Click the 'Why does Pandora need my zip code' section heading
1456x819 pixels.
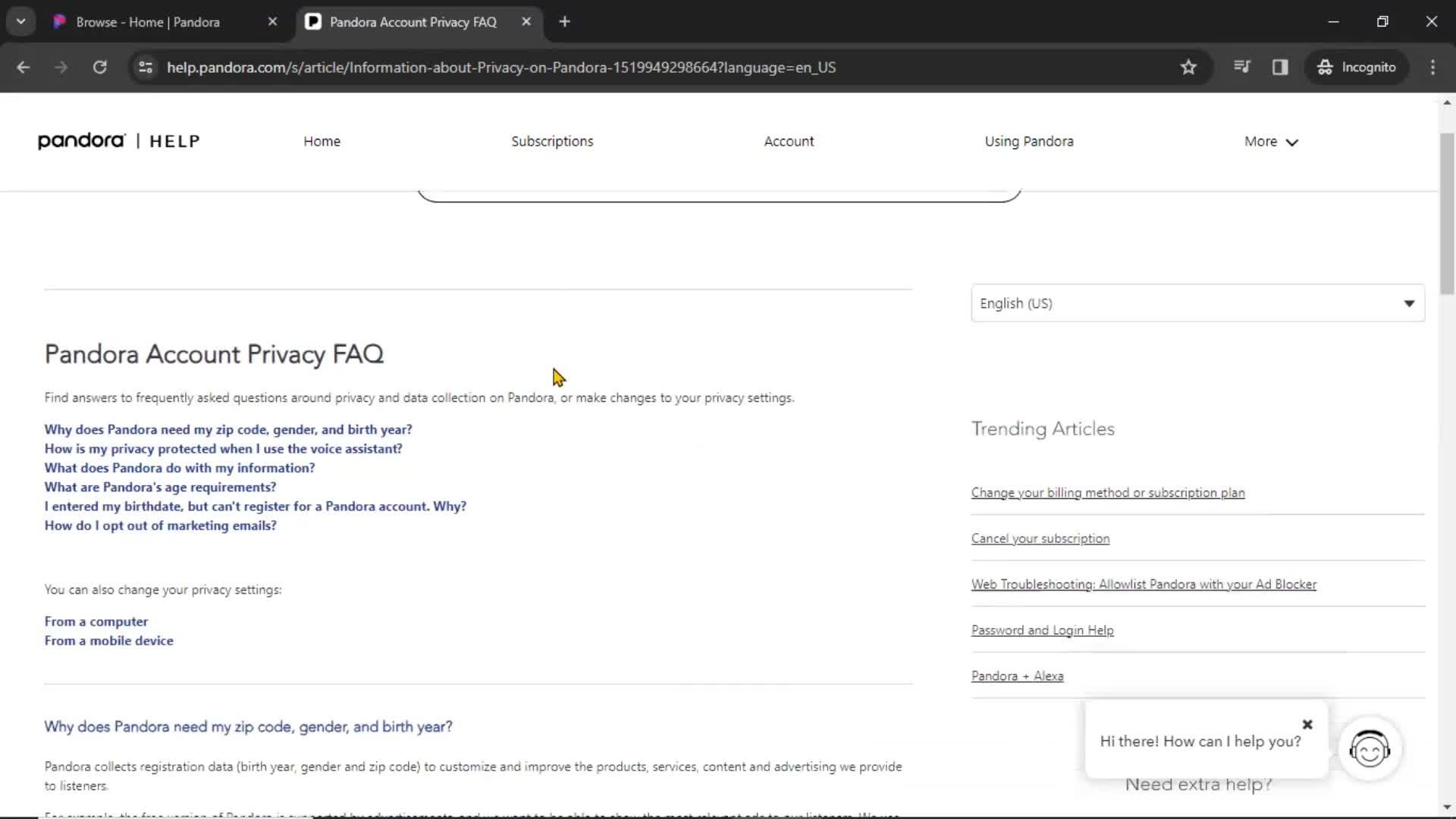coord(248,726)
